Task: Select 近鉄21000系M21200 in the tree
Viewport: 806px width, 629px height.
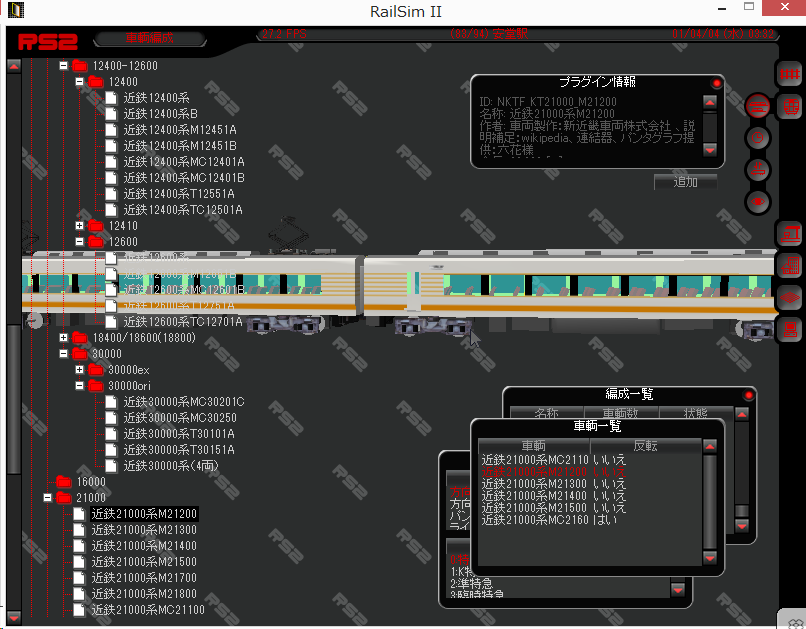Action: pos(144,514)
